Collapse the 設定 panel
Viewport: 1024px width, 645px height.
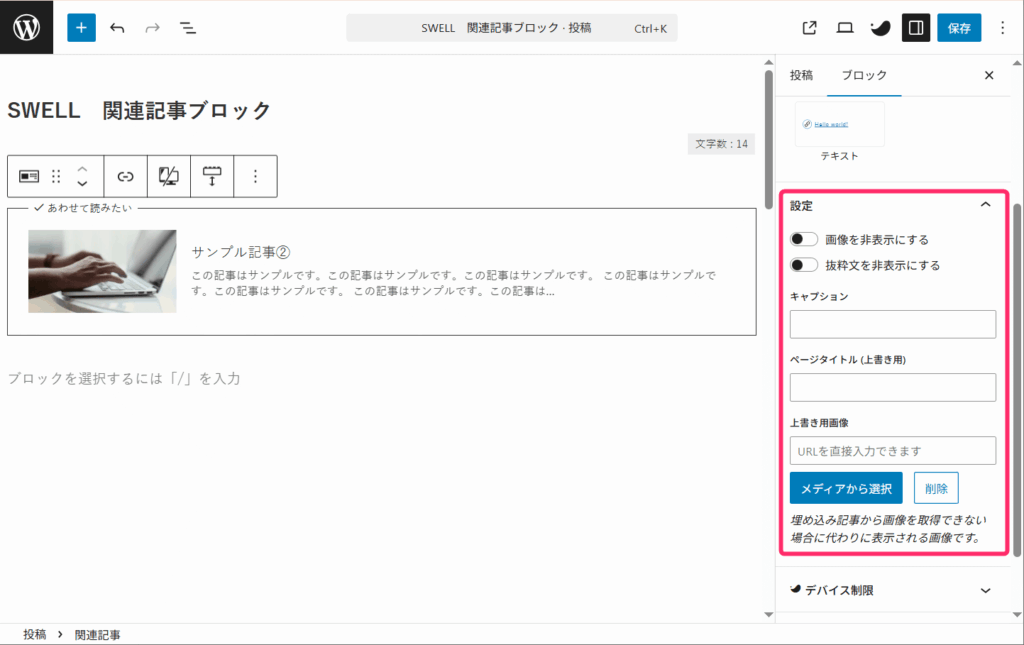985,205
